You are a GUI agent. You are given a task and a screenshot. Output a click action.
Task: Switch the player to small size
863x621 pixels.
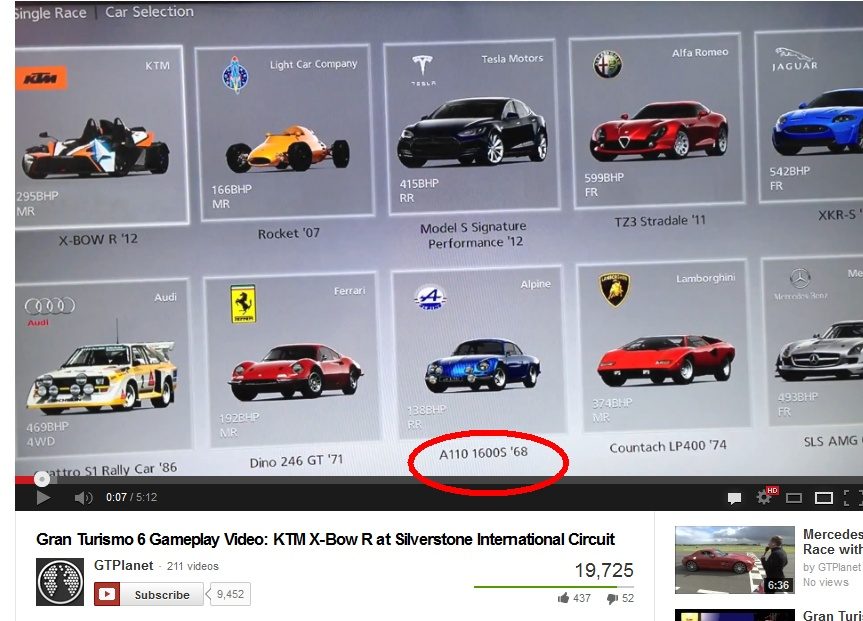coord(794,497)
